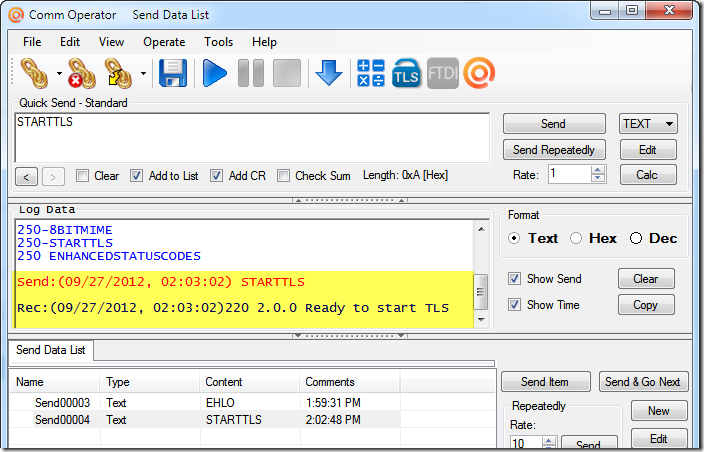Image resolution: width=704 pixels, height=452 pixels.
Task: Click the reconnect chain icon with yellow arrow
Action: (x=118, y=73)
